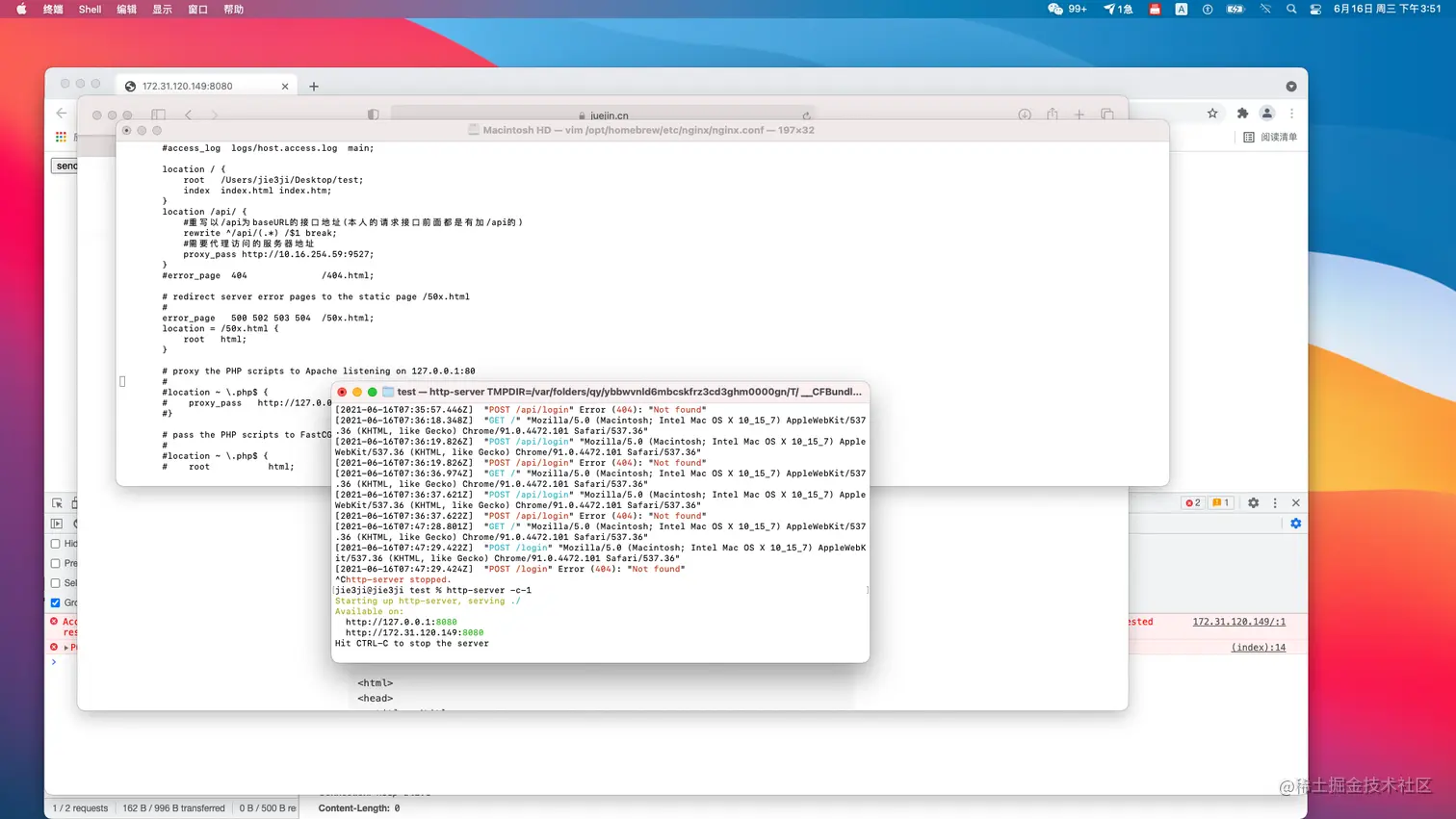Open the blue console settings gear

point(1296,524)
